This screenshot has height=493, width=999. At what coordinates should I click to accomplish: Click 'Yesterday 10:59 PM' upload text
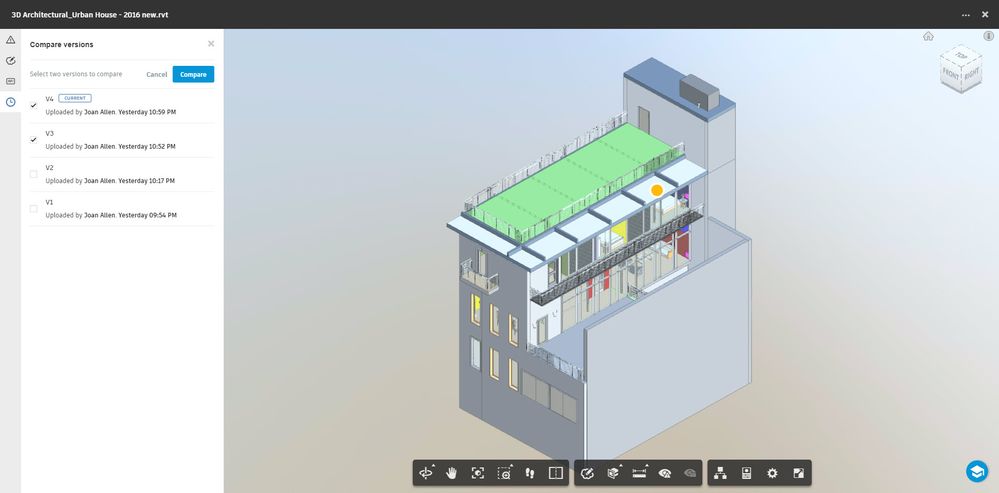coord(147,112)
